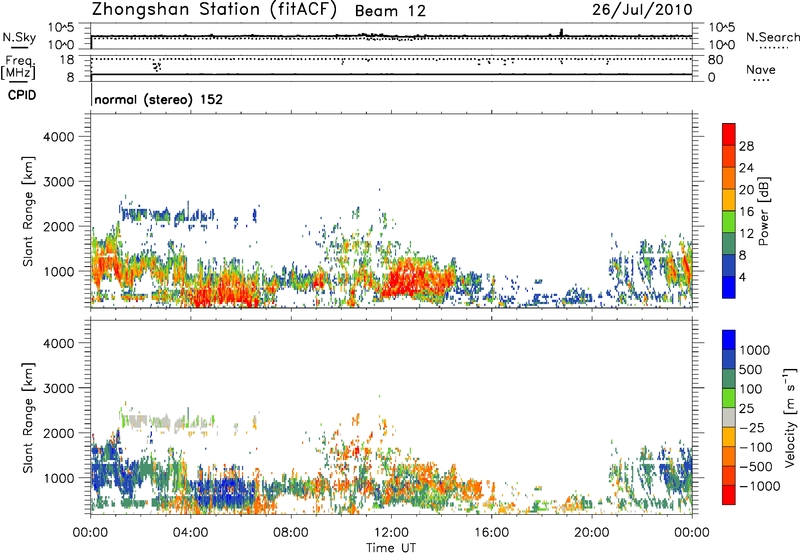
Task: Click the '28' power colorbar tick
Action: point(746,146)
